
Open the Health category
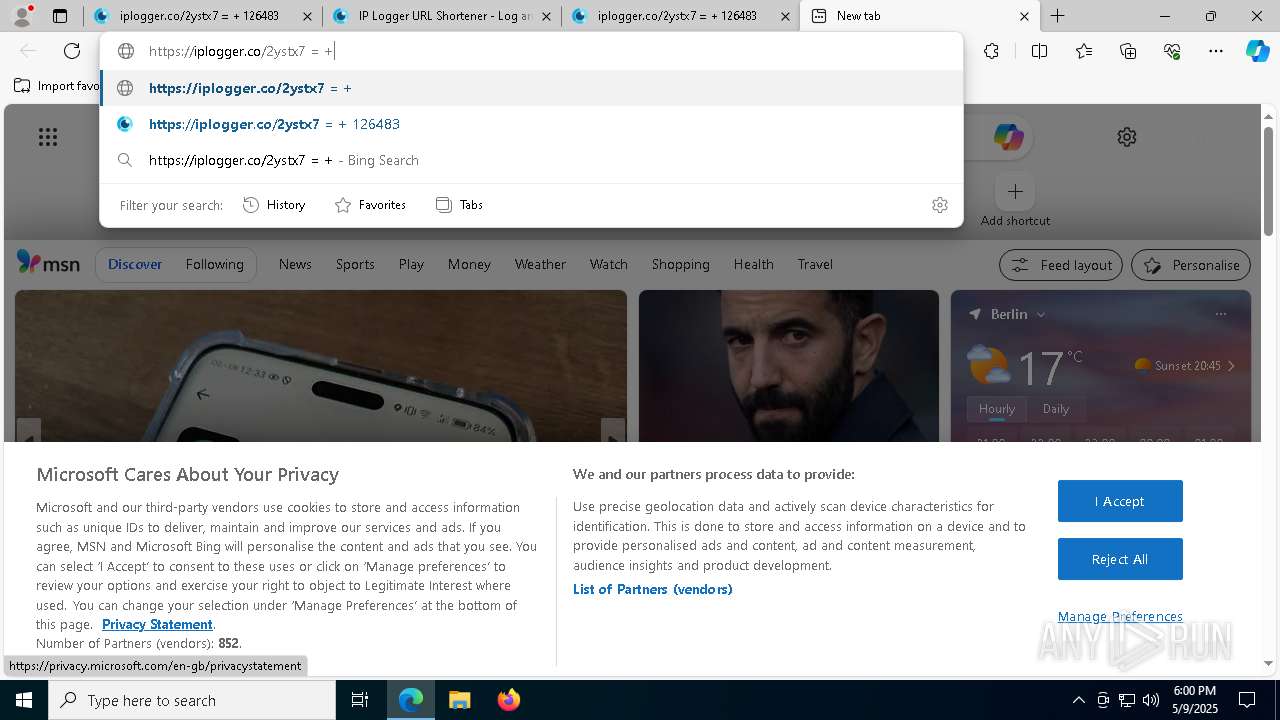[x=753, y=264]
